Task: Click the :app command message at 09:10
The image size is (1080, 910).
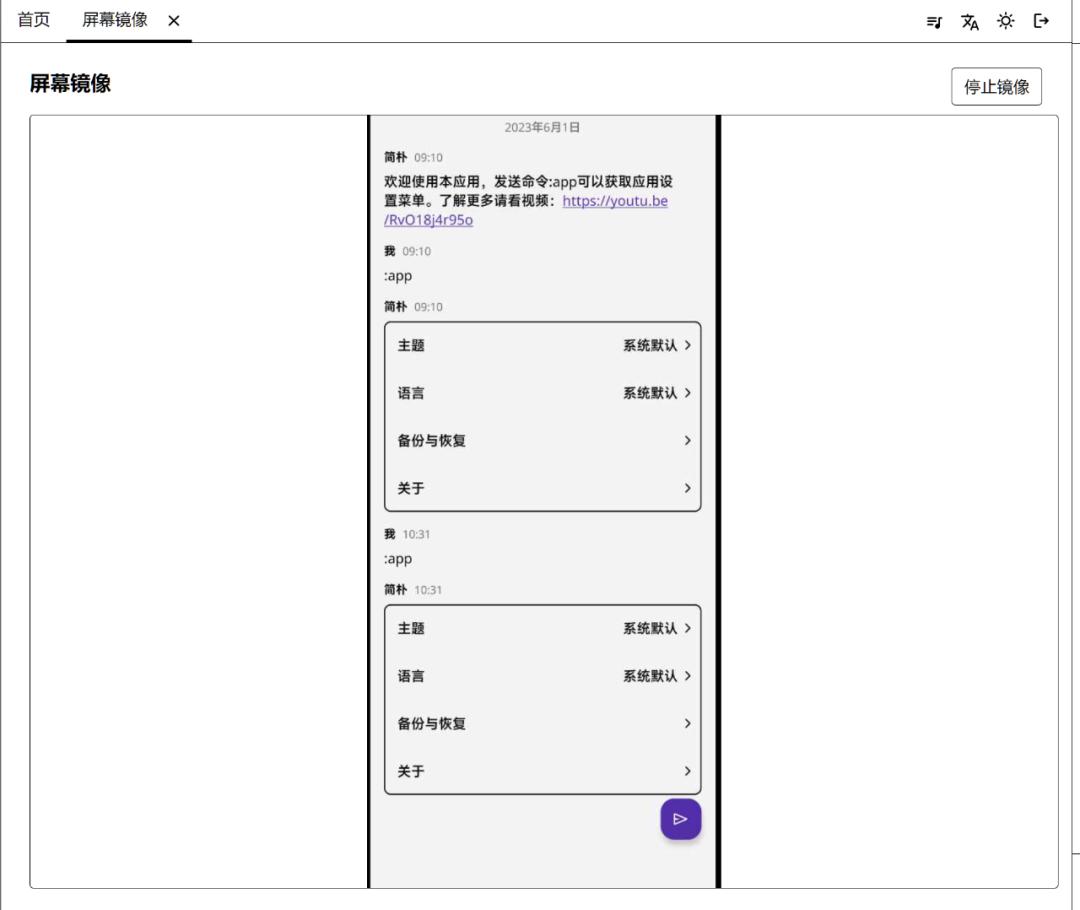Action: (398, 275)
